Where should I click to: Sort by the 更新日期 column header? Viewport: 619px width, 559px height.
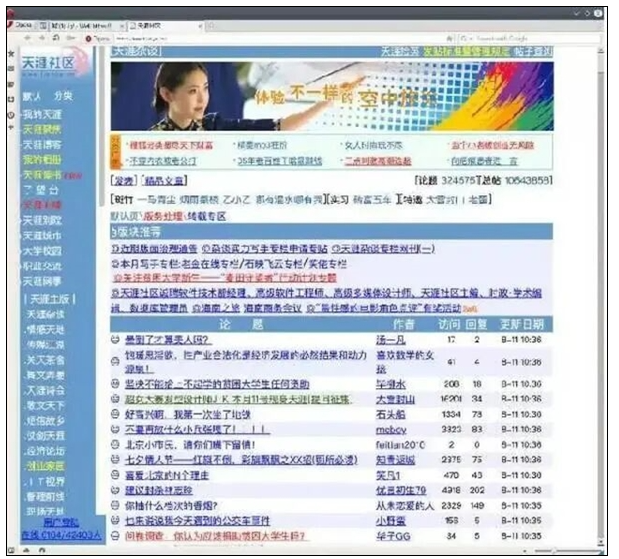point(522,325)
